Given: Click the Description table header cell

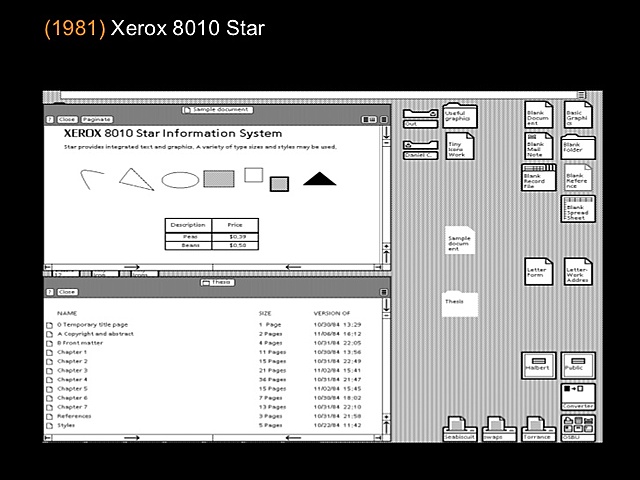Looking at the screenshot, I should coord(188,225).
